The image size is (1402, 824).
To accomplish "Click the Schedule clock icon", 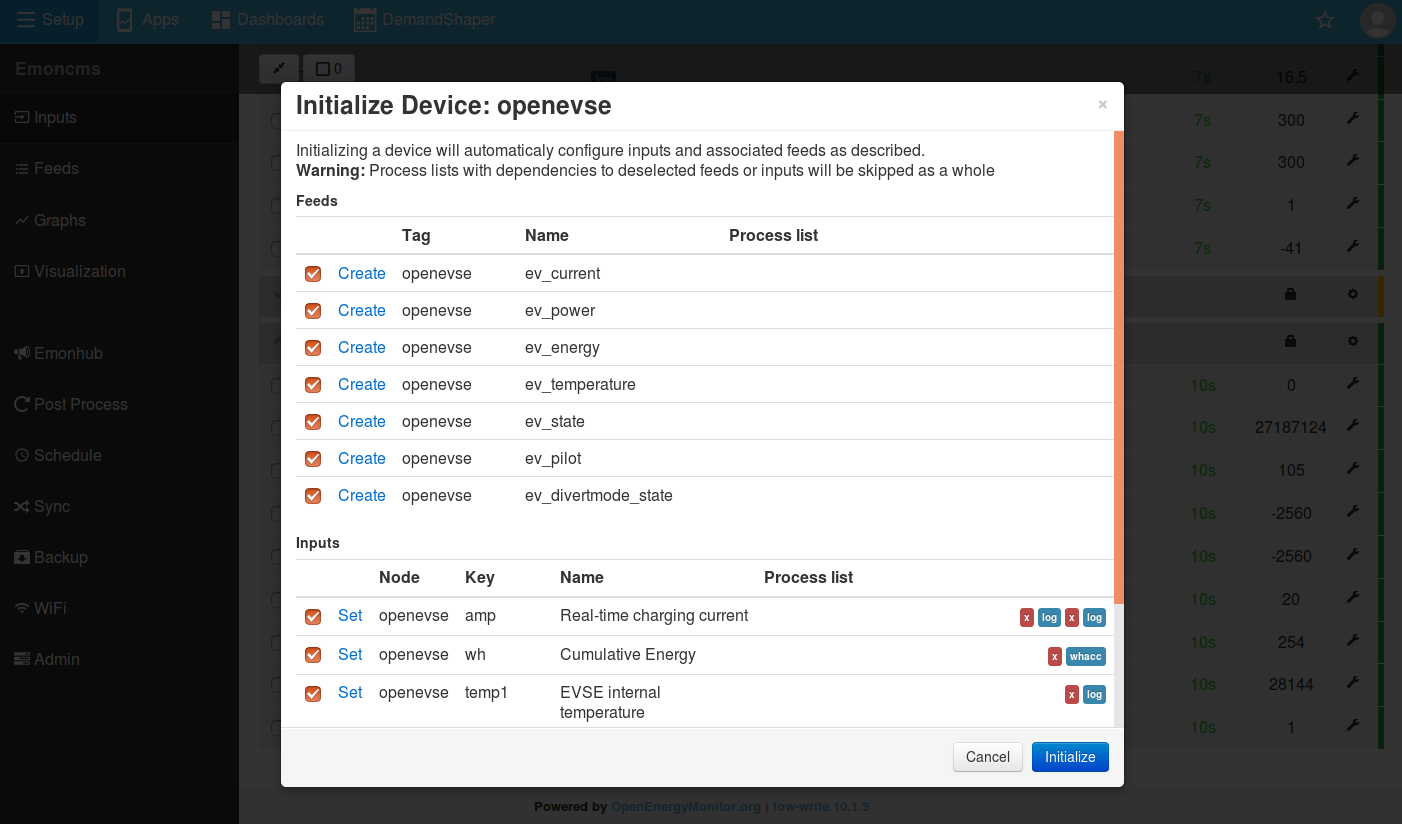I will pyautogui.click(x=22, y=455).
